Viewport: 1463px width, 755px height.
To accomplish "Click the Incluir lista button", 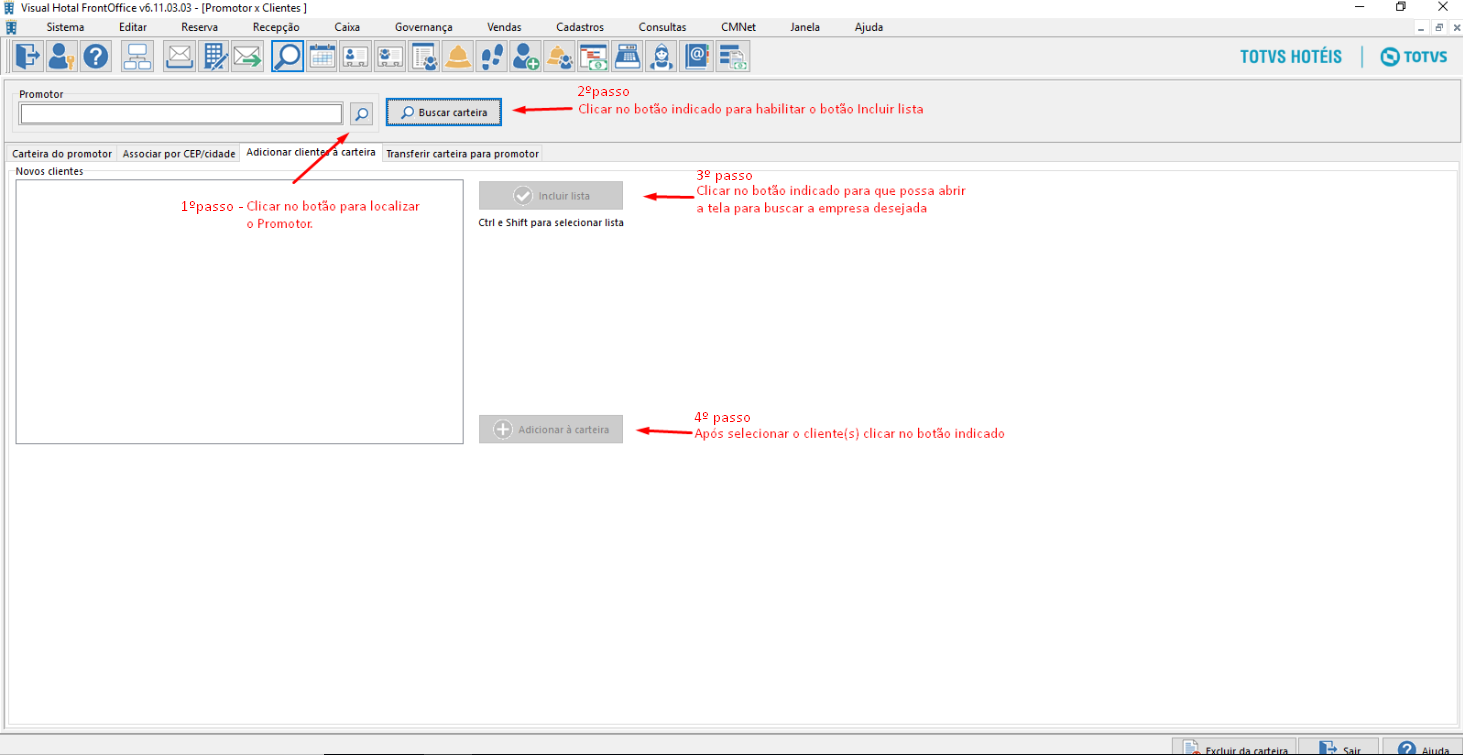I will 551,195.
